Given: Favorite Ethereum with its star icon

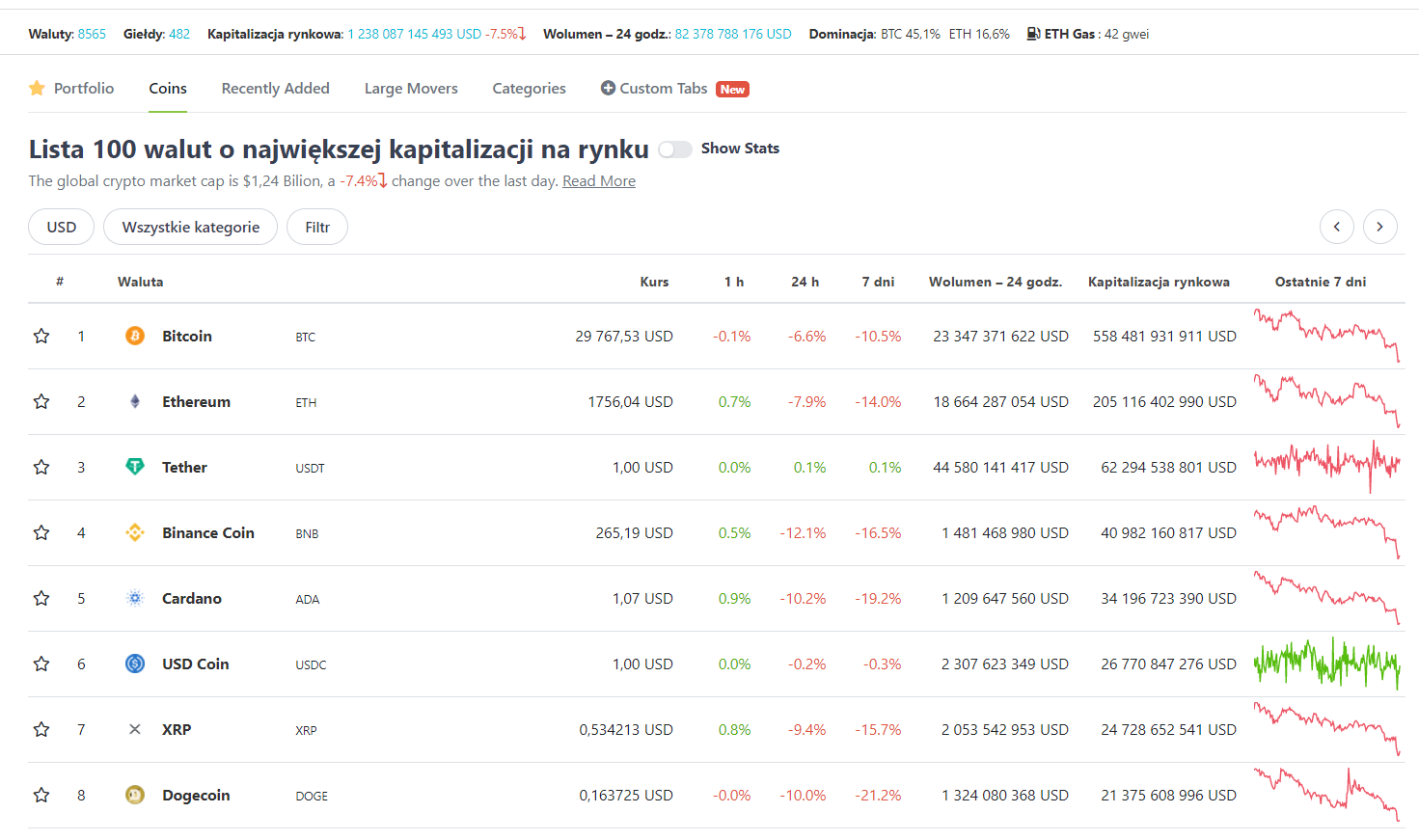Looking at the screenshot, I should pos(41,401).
